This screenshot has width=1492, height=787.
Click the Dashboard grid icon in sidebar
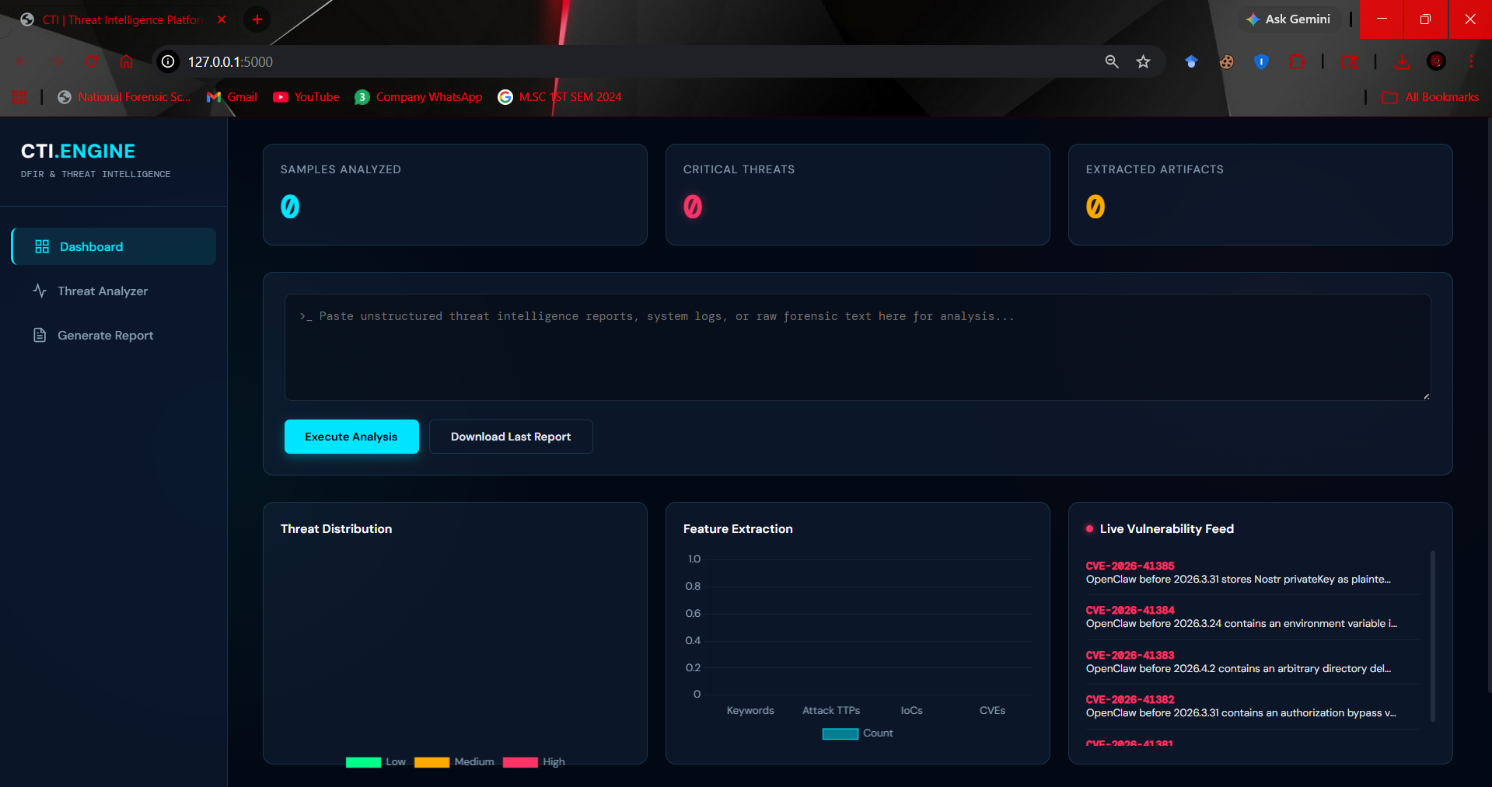pos(42,247)
